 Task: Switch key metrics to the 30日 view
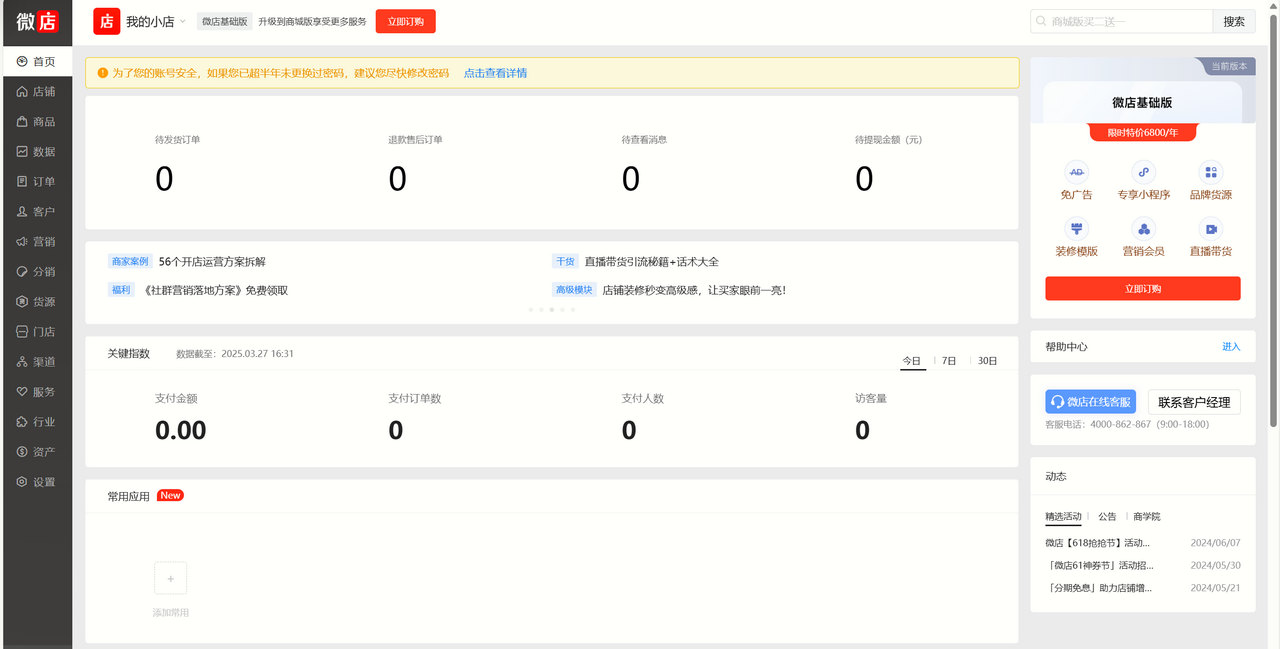pyautogui.click(x=984, y=361)
